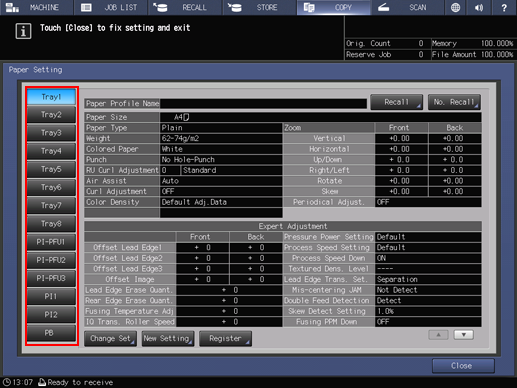The image size is (517, 388).
Task: Select Tray4 in the tray list
Action: (51, 151)
